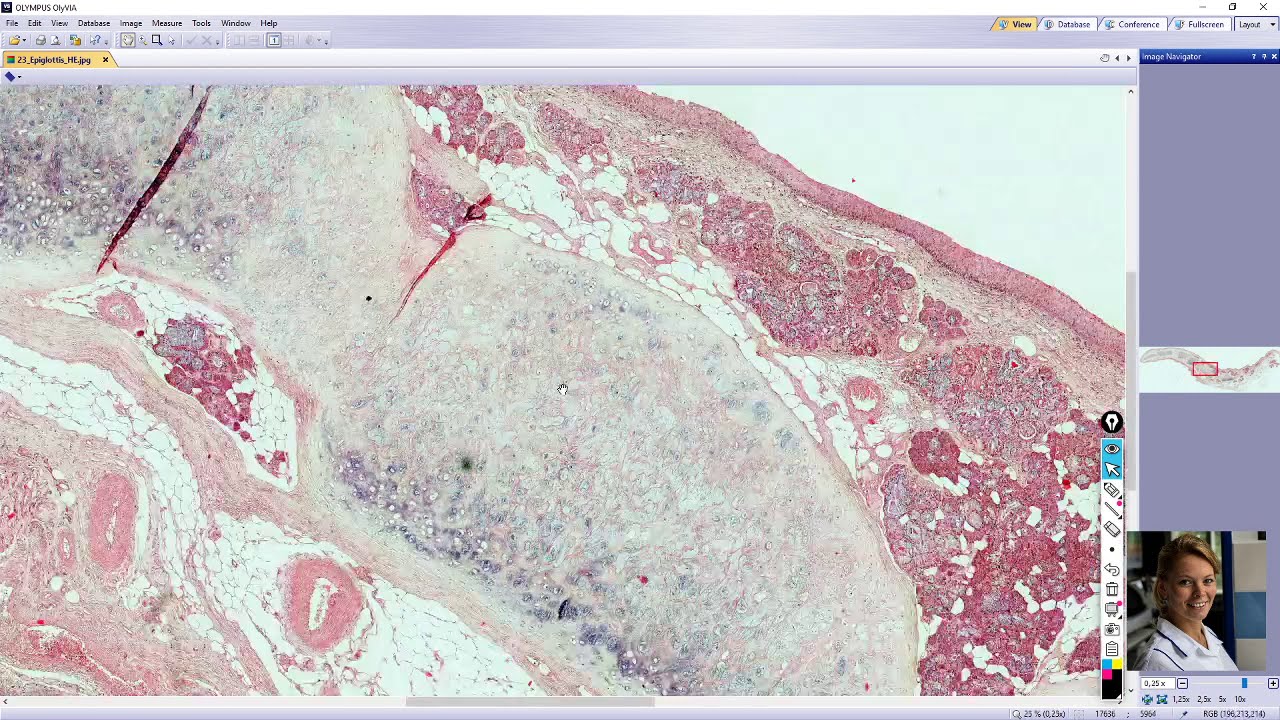Open the Tools menu
1280x720 pixels.
[201, 23]
